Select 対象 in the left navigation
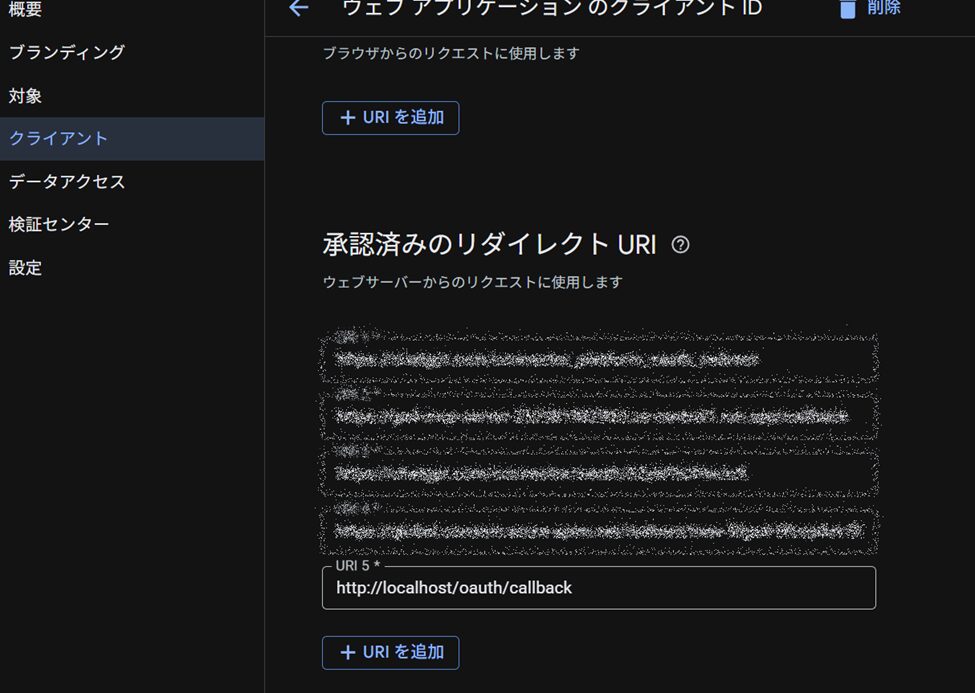975x693 pixels. [26, 96]
